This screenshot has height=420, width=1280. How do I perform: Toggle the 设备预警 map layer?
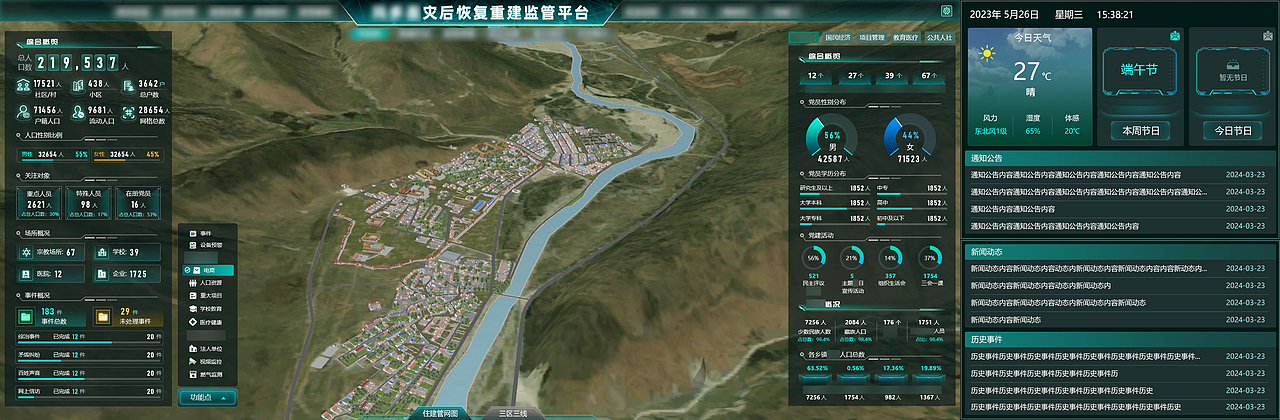pos(205,245)
